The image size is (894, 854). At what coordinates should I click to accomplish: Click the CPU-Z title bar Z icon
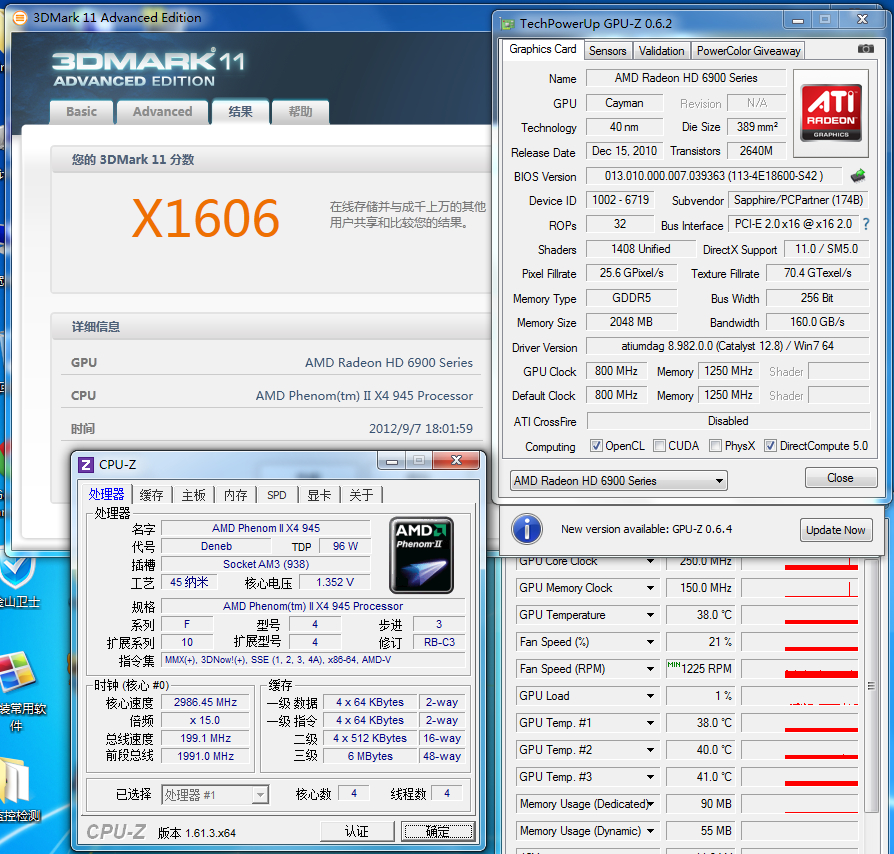(86, 465)
